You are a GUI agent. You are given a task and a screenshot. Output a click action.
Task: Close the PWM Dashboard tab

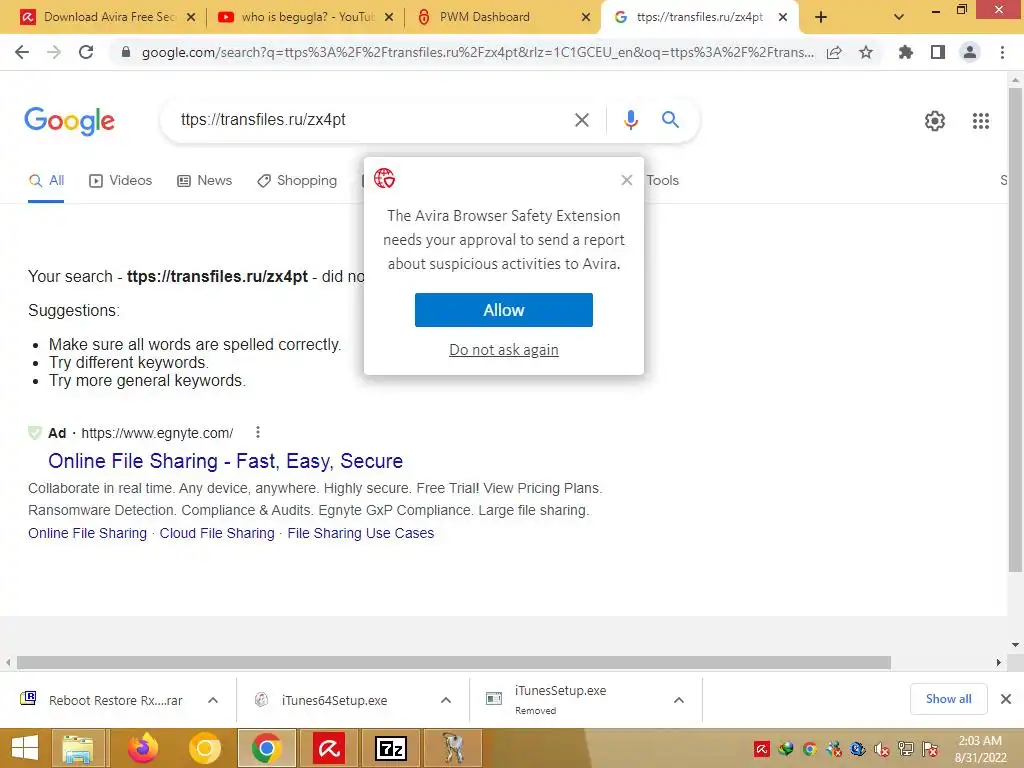click(586, 18)
